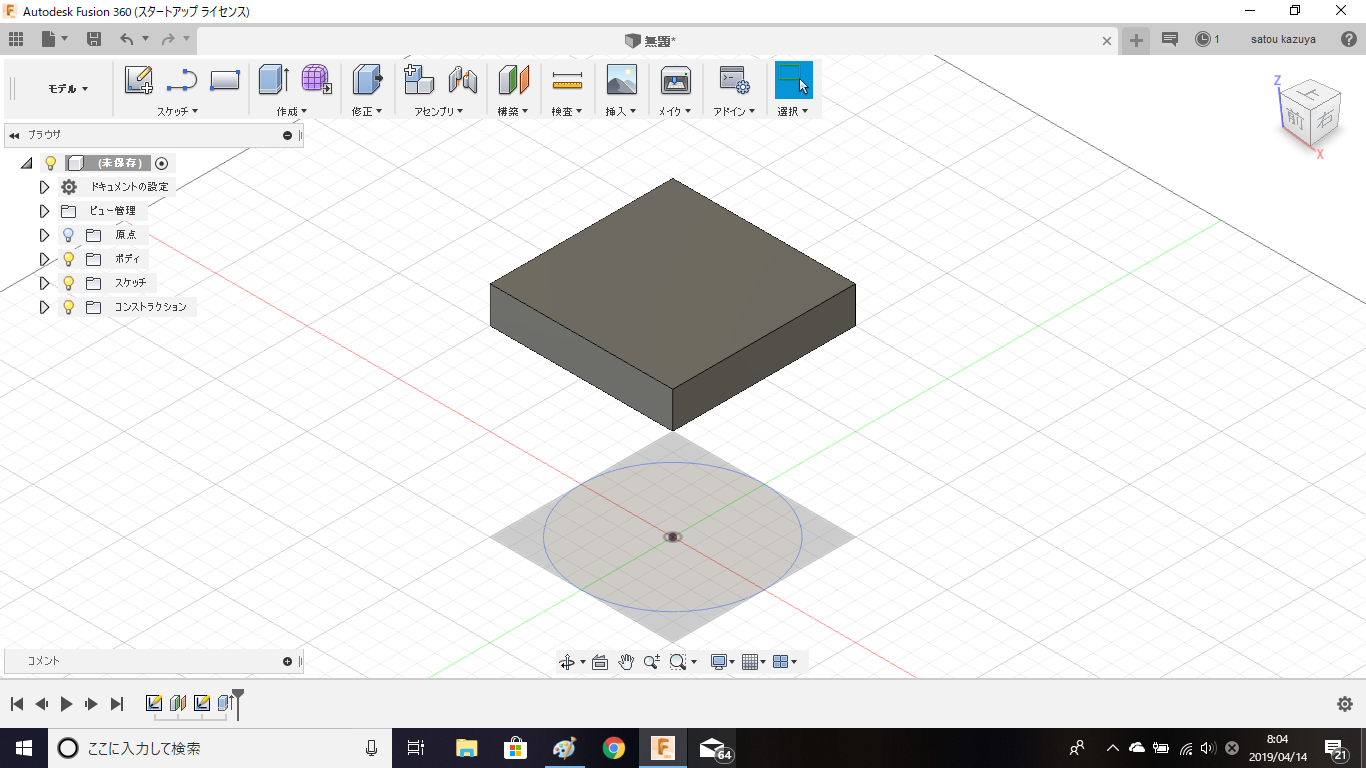The height and width of the screenshot is (768, 1366).
Task: Open the data panel grid icon
Action: (x=16, y=39)
